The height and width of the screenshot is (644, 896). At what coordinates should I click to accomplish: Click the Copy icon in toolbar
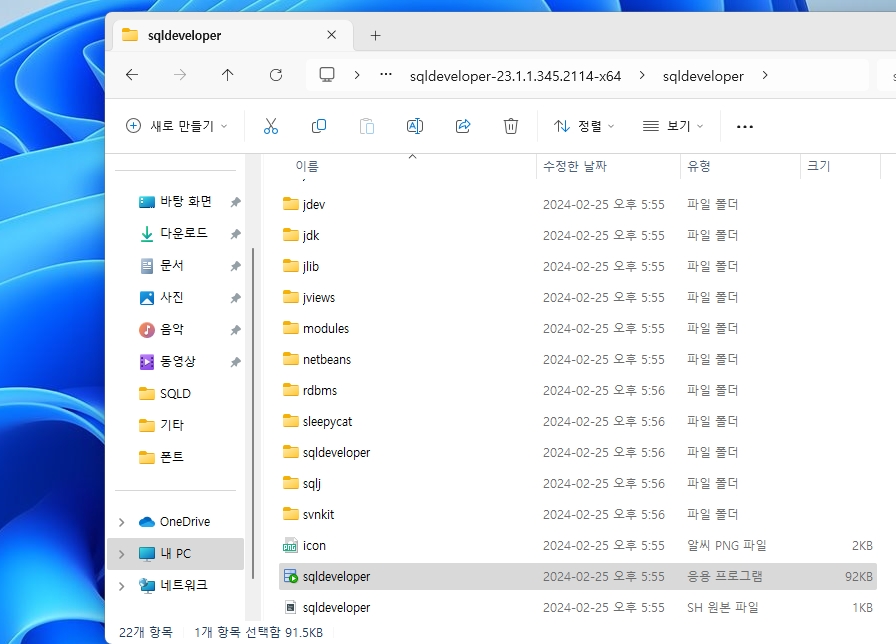(319, 126)
